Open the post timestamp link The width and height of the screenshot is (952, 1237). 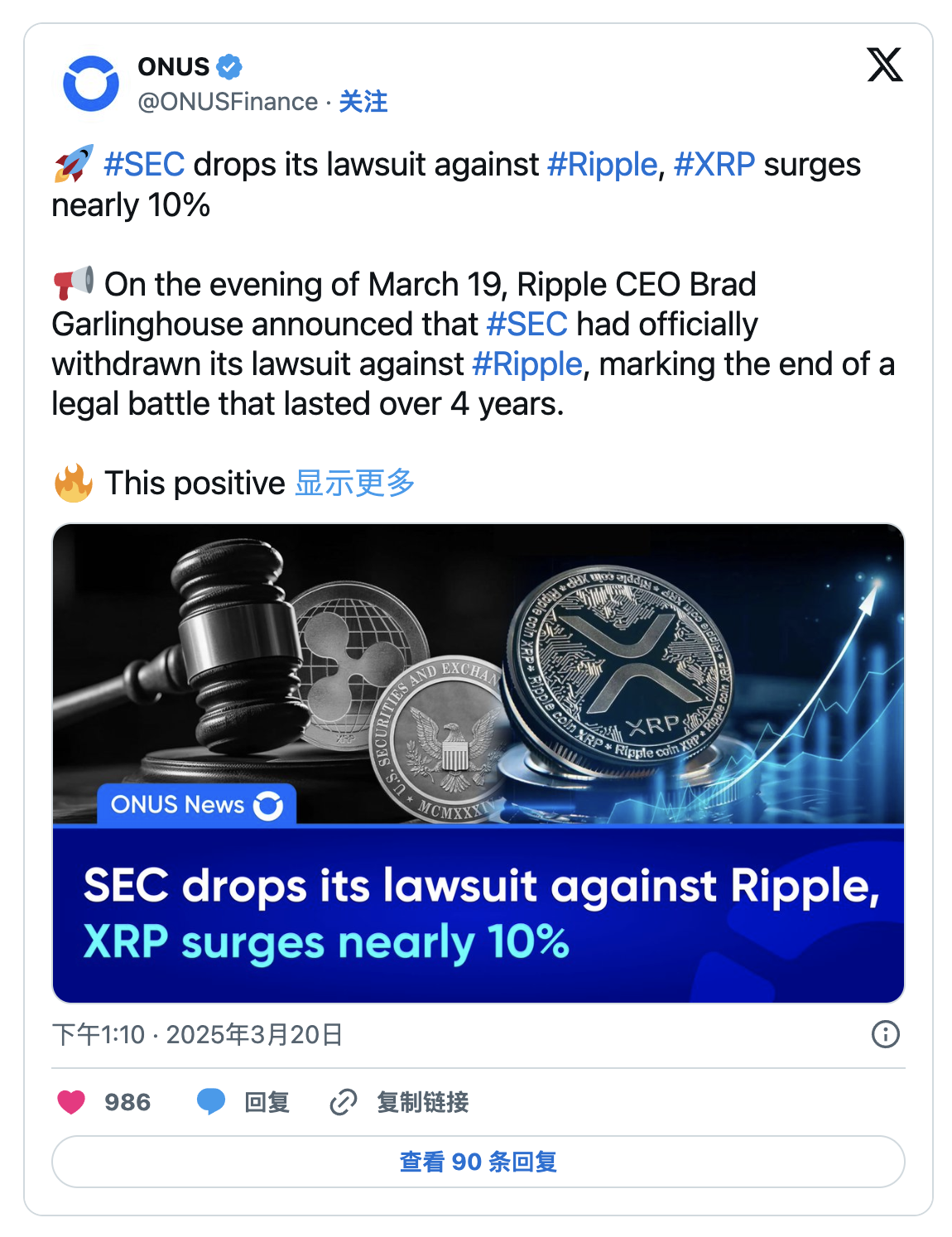click(197, 1034)
